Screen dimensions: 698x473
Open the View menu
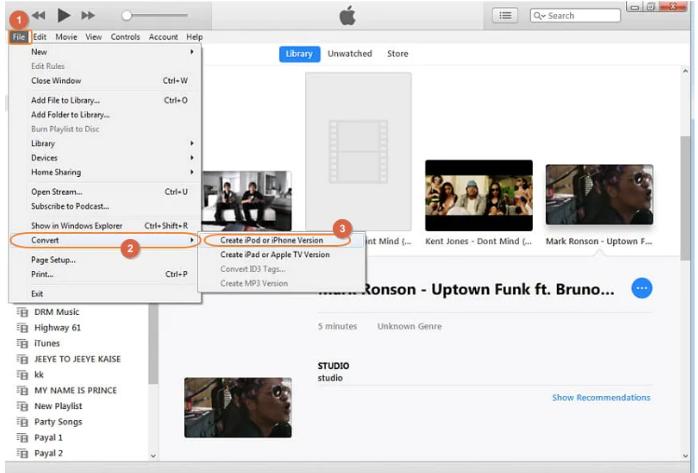point(93,37)
